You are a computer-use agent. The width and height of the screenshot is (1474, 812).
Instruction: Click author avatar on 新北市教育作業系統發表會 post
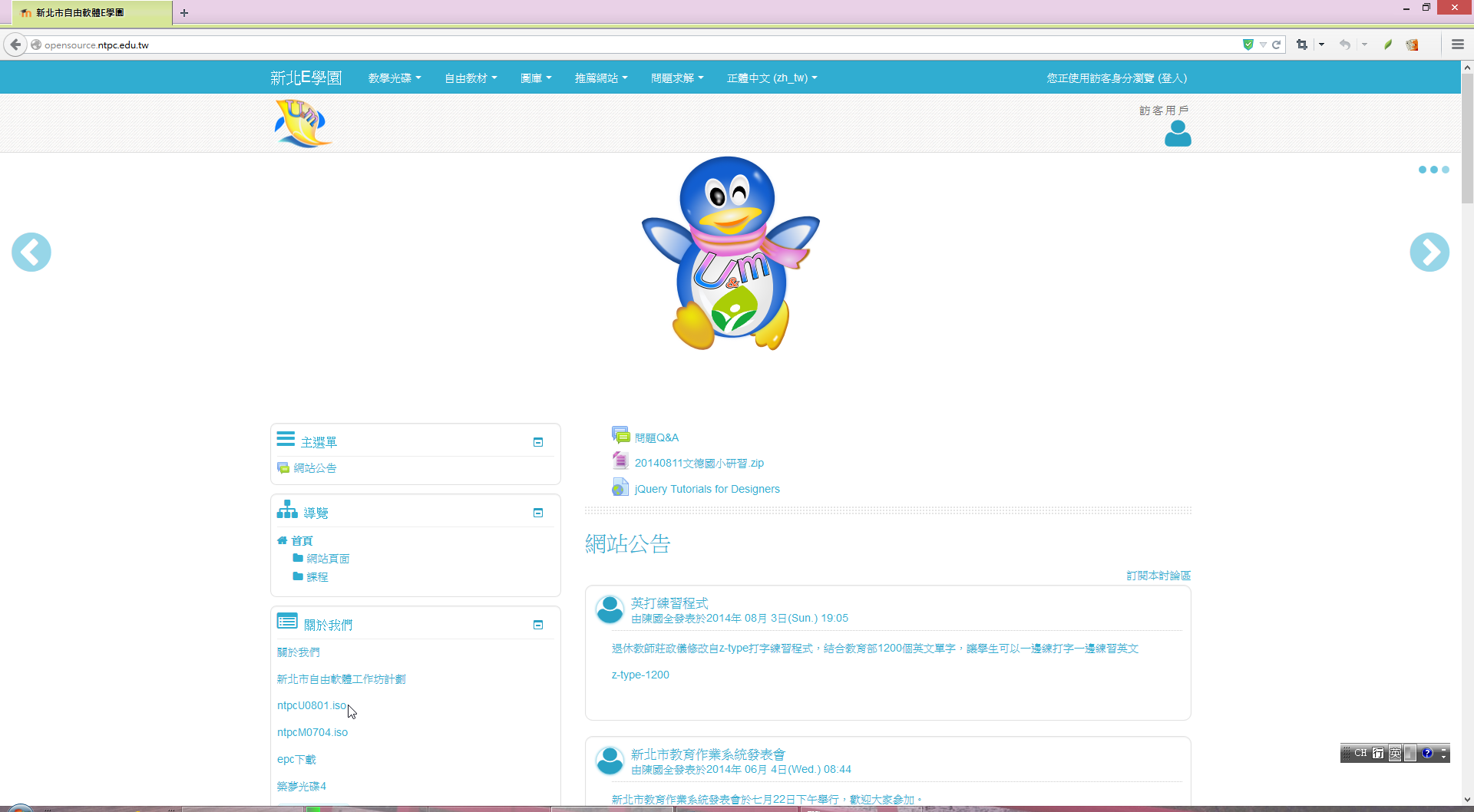point(610,761)
